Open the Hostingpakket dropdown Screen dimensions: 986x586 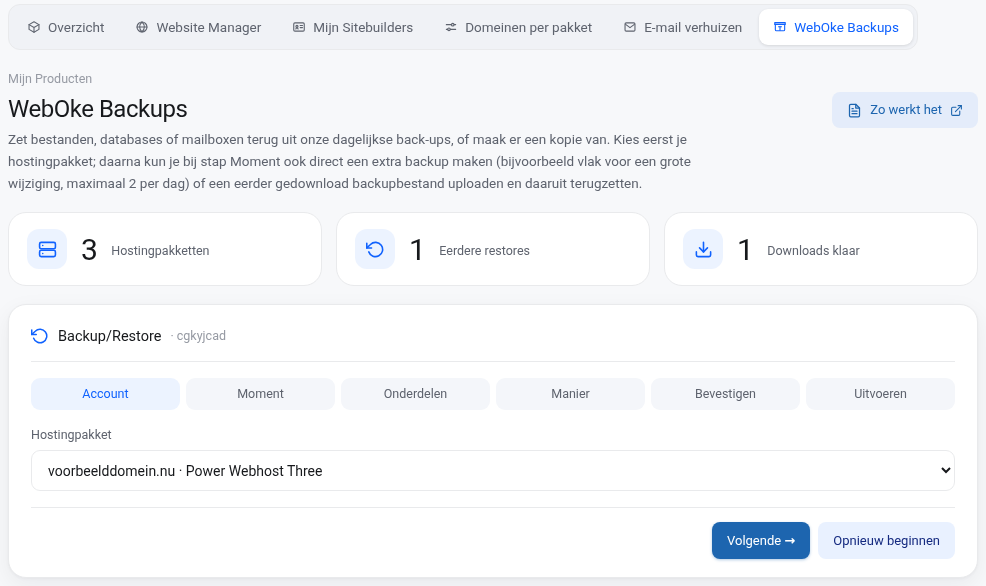pos(493,470)
